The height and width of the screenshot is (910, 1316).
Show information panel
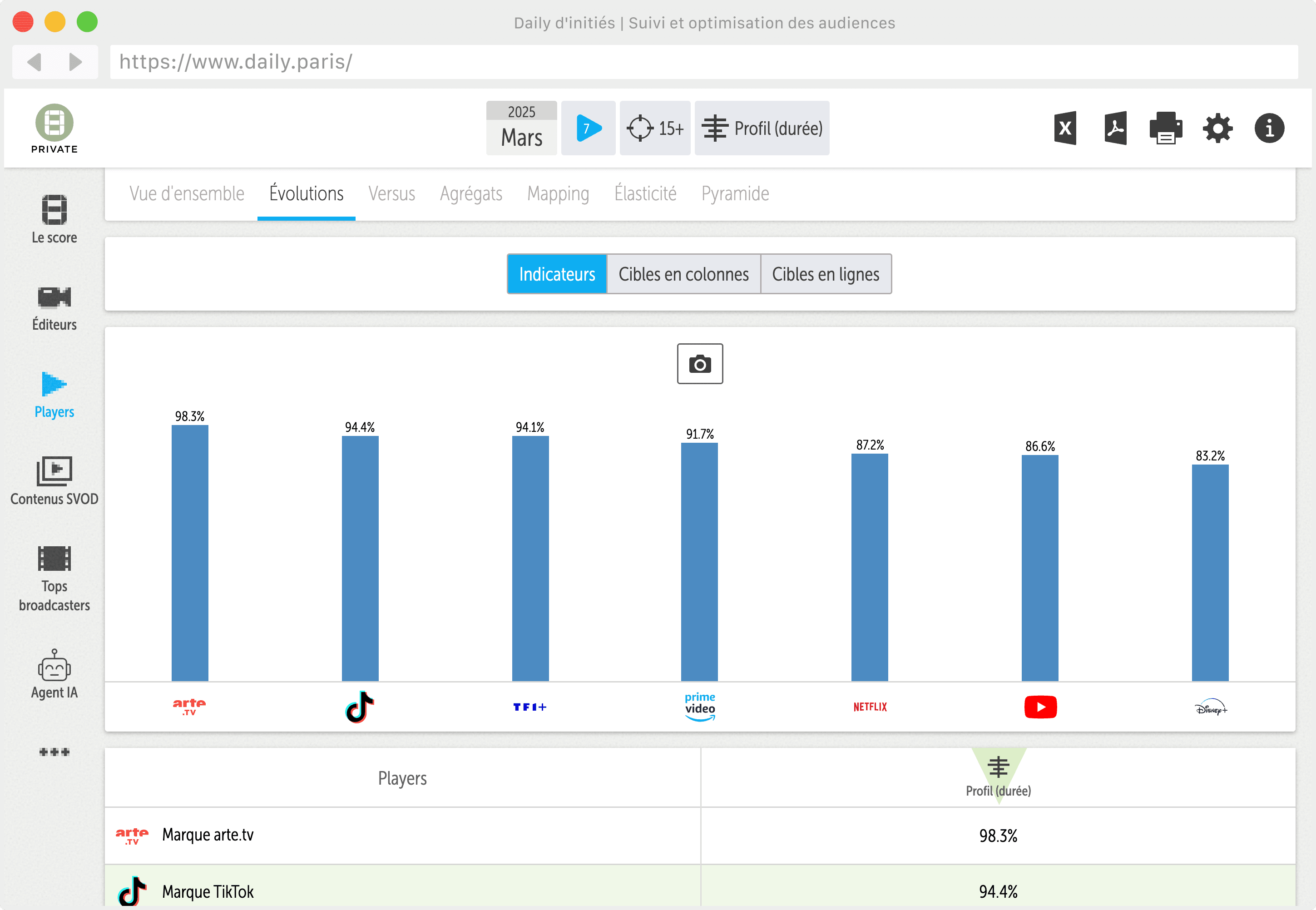coord(1269,129)
